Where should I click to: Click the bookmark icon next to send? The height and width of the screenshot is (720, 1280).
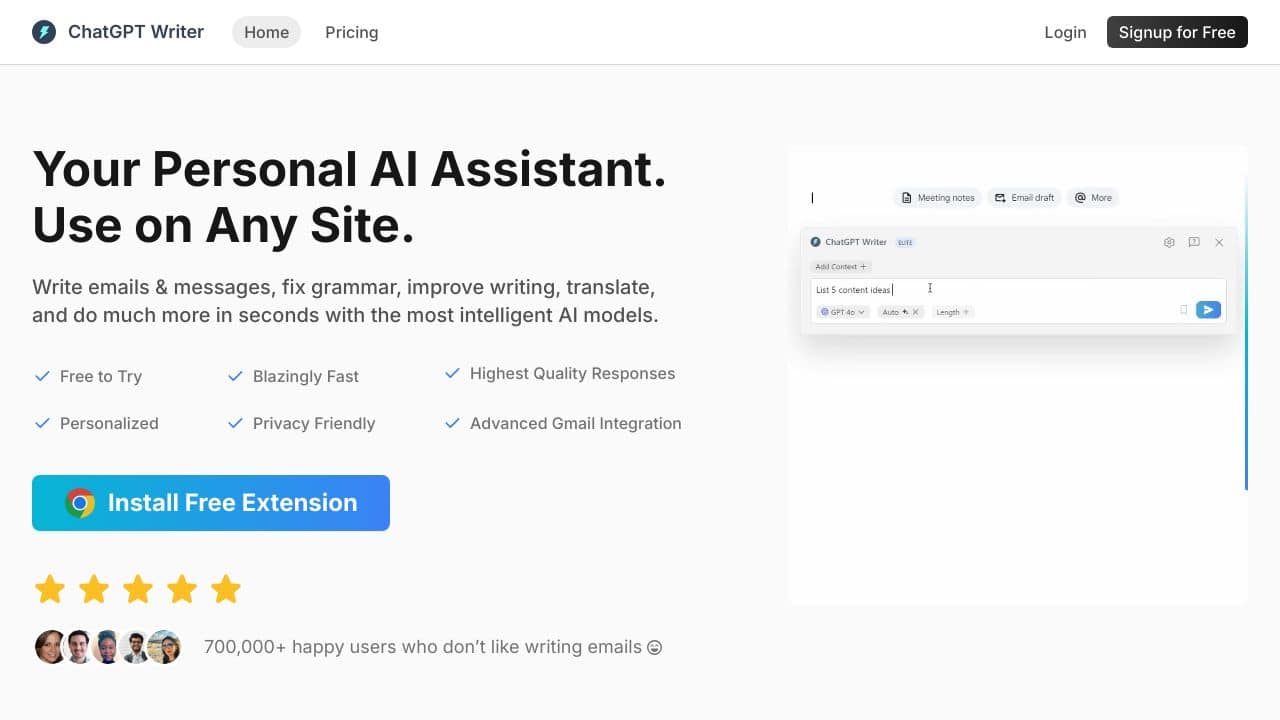pos(1184,310)
